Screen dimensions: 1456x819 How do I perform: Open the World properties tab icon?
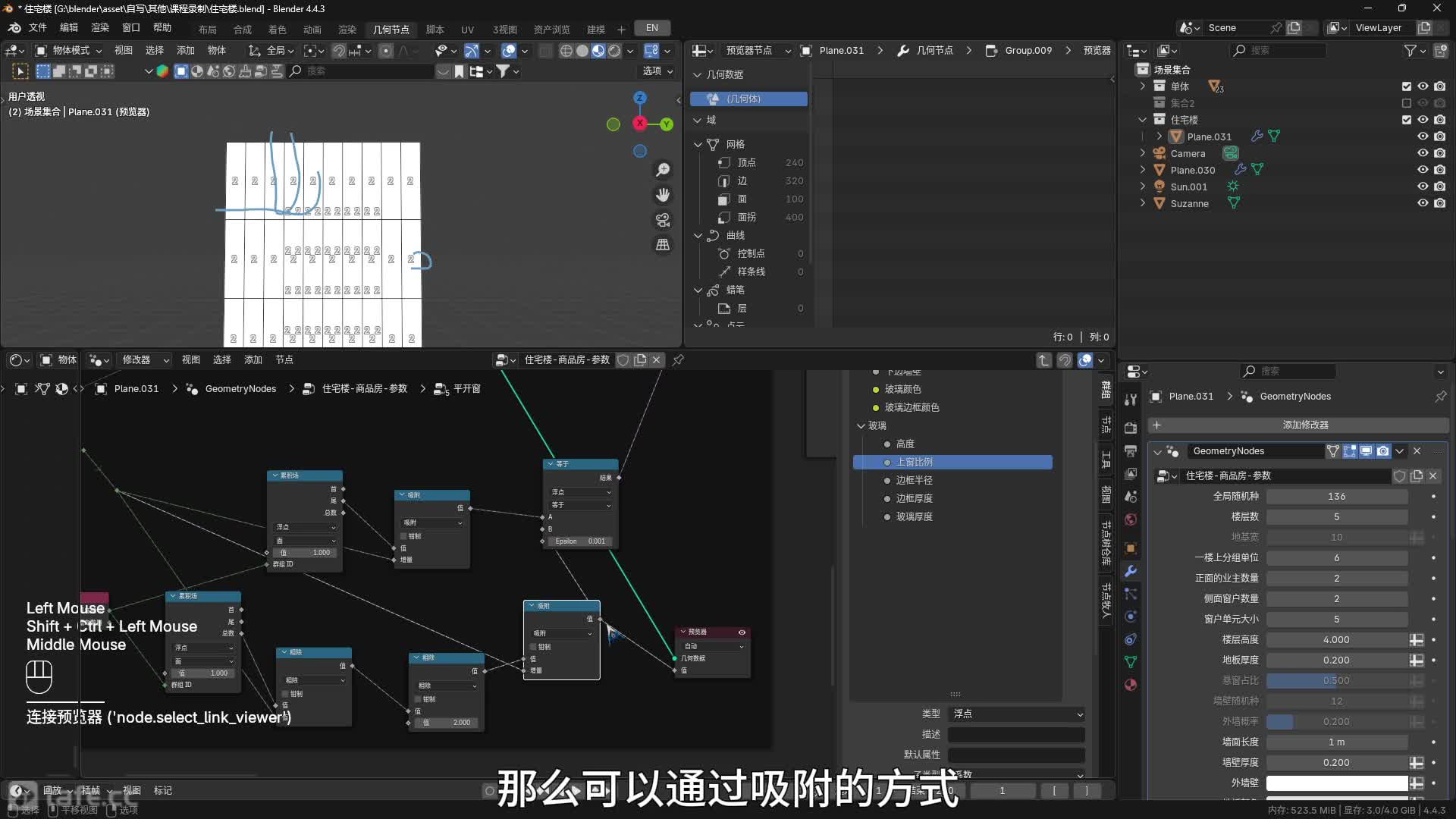(1131, 519)
